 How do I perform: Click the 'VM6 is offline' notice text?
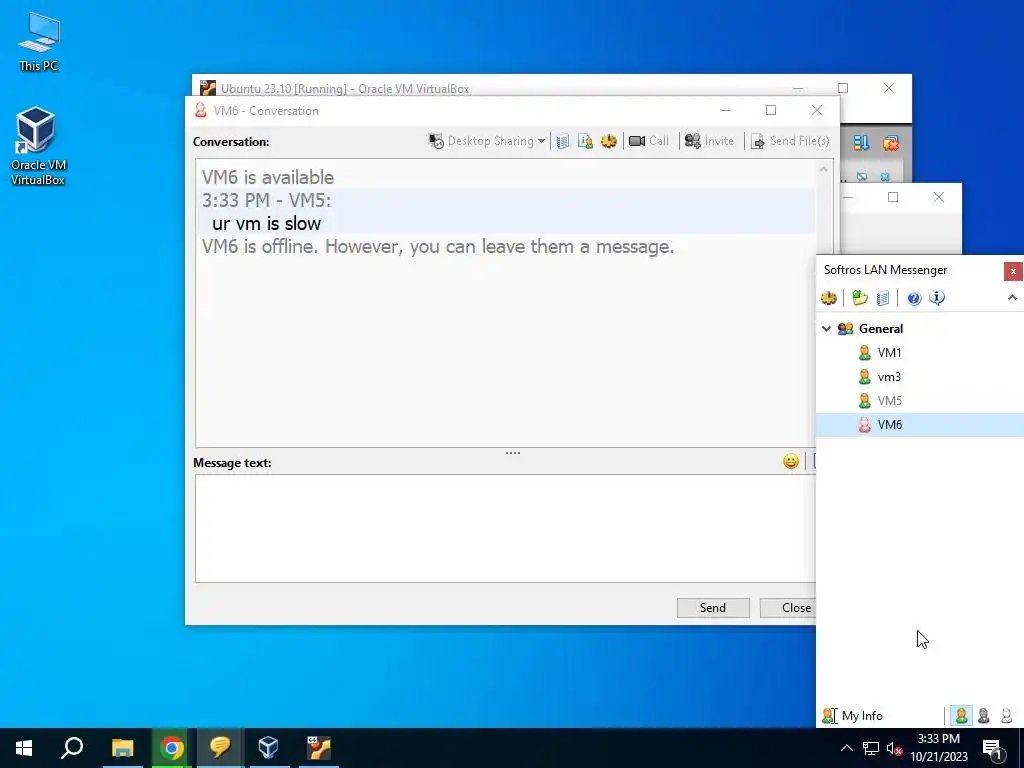click(x=438, y=246)
